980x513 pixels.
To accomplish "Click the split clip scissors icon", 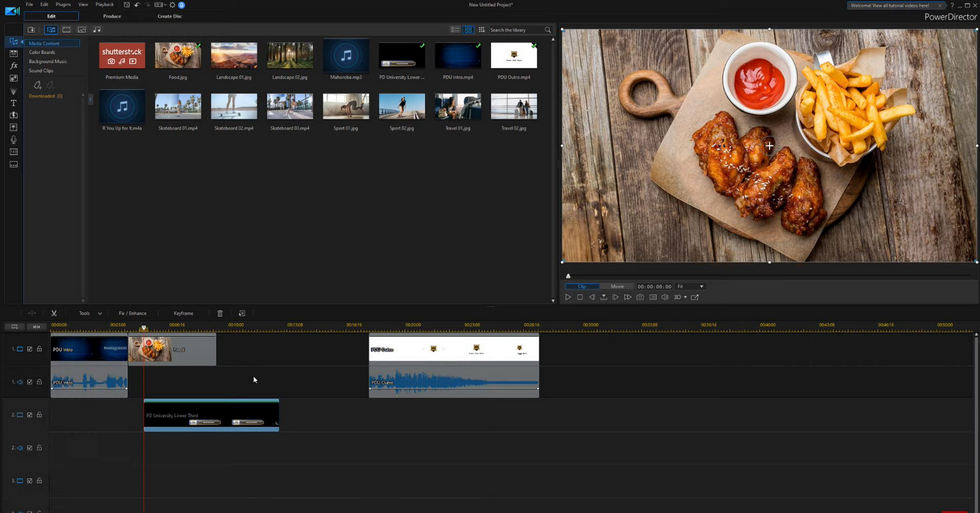I will pyautogui.click(x=54, y=313).
